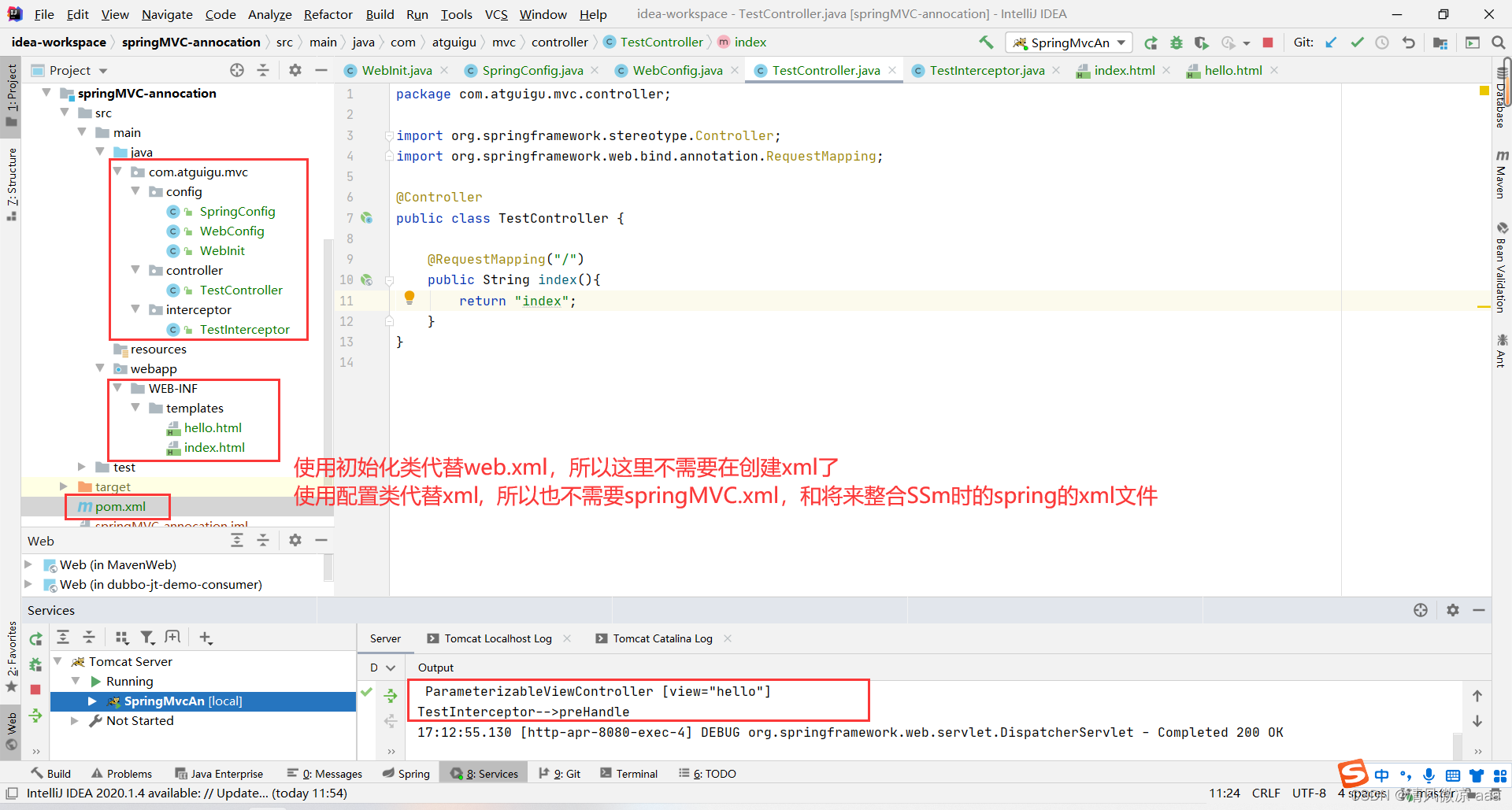Click Git commit checkmark icon
1512x810 pixels.
(1357, 43)
